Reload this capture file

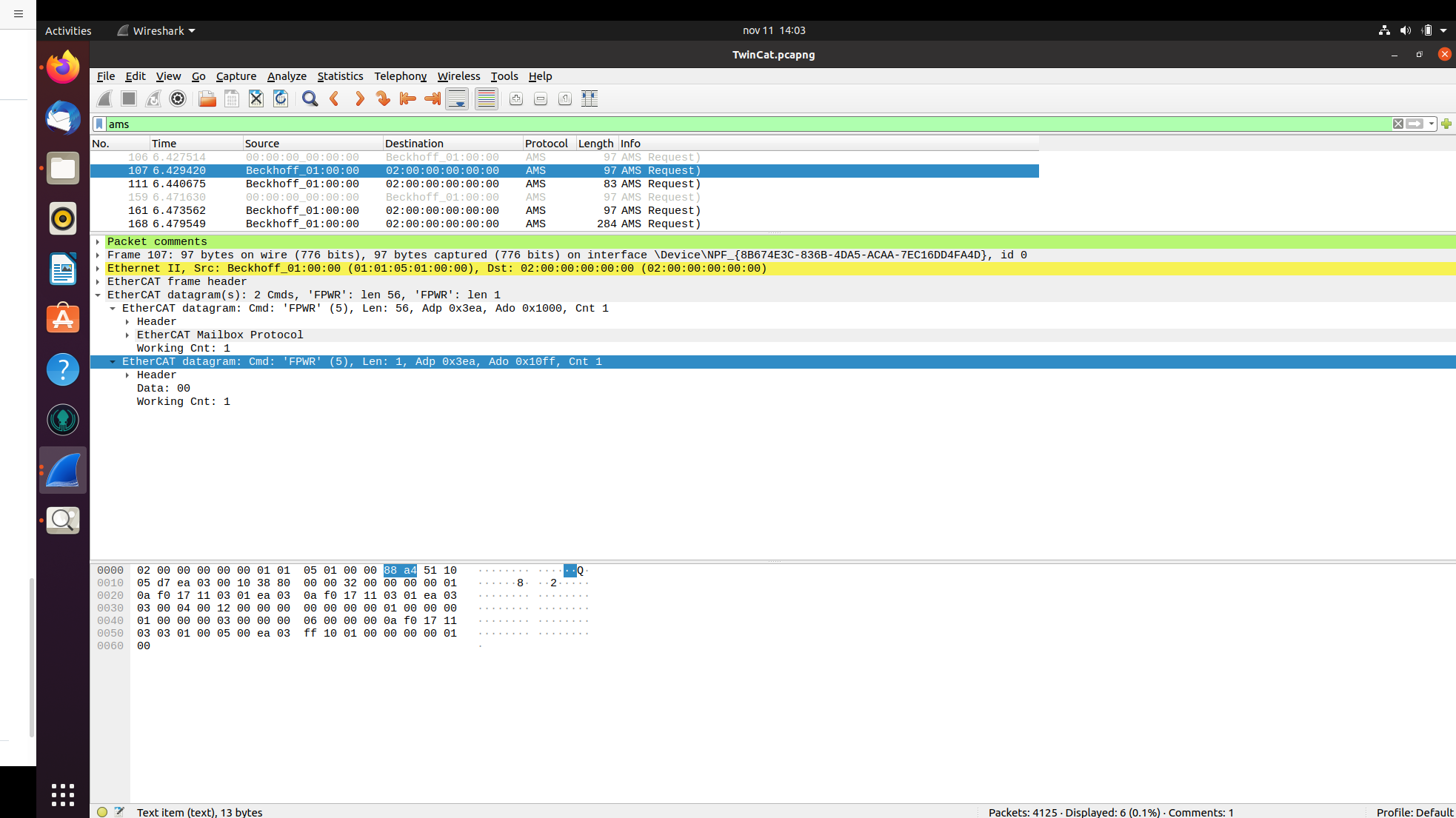280,98
